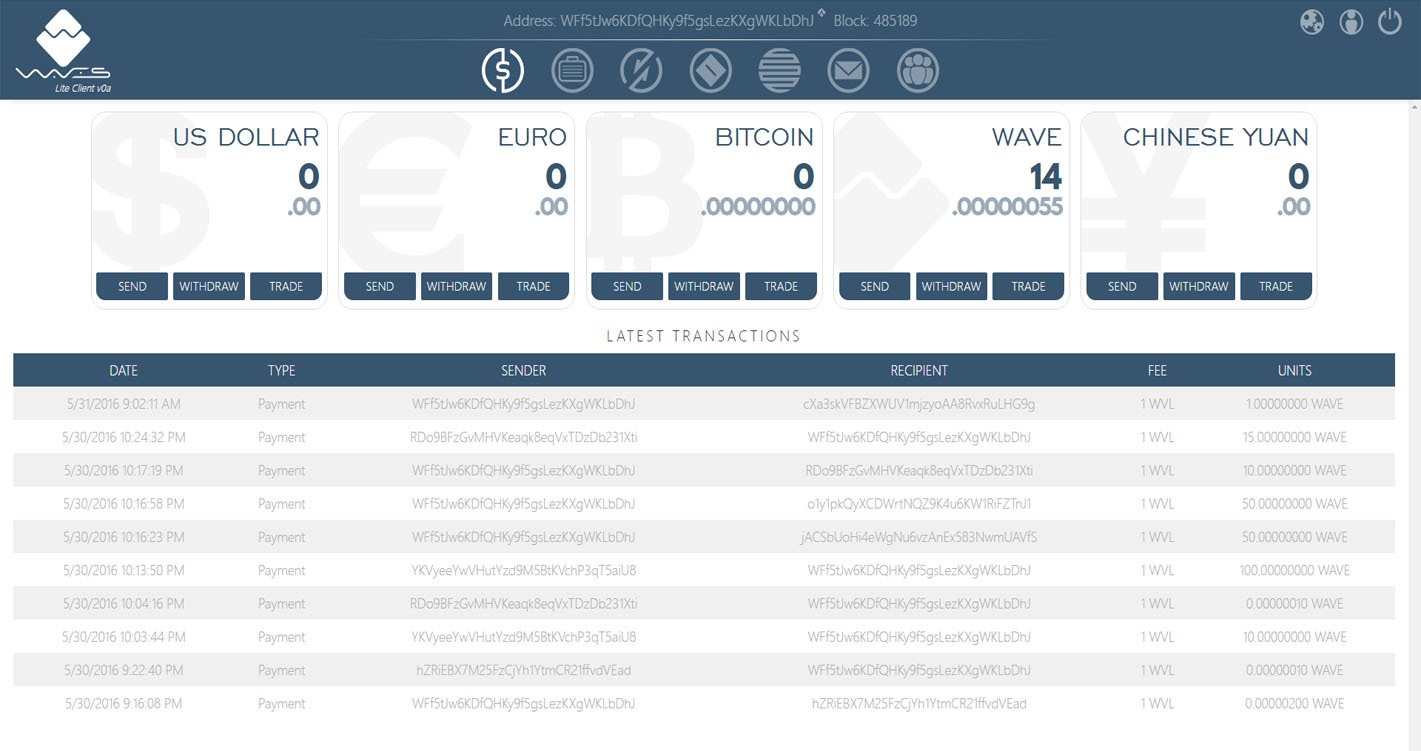The height and width of the screenshot is (751, 1421).
Task: Select the FEE column header
Action: pyautogui.click(x=1157, y=370)
